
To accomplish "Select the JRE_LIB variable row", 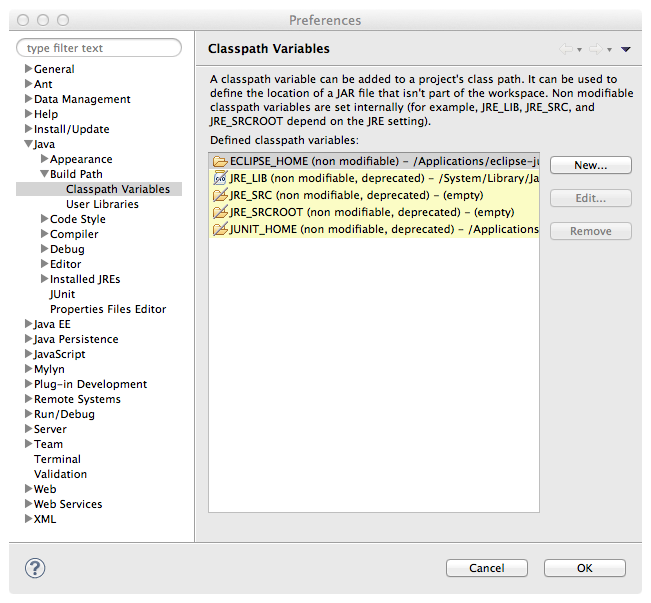I will (x=374, y=178).
